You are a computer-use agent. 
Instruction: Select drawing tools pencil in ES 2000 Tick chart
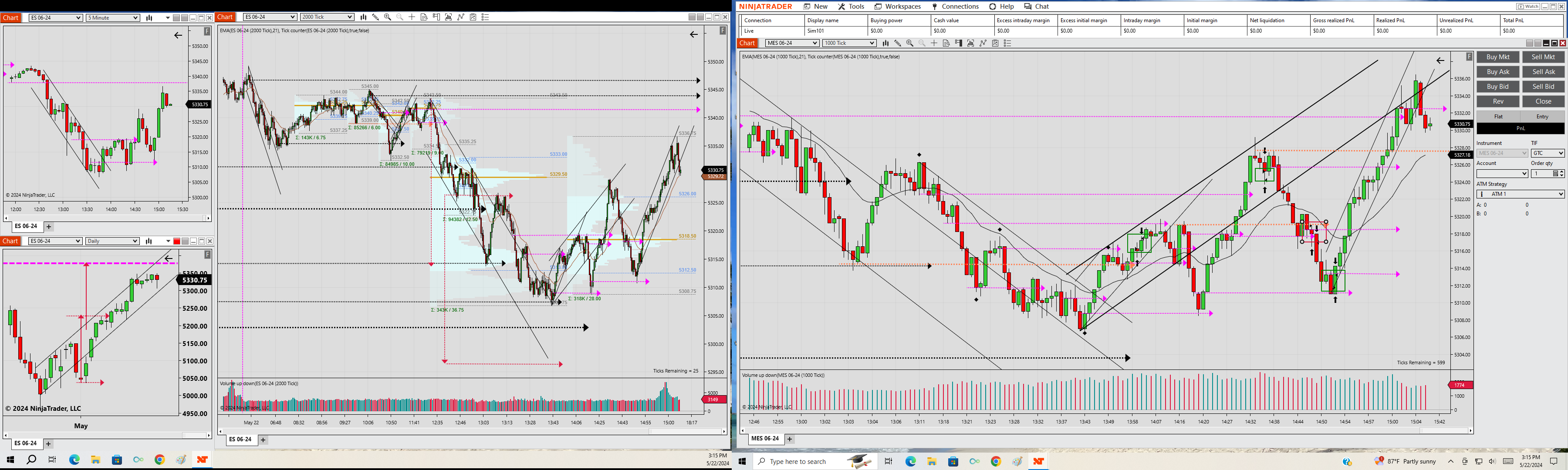coord(375,17)
